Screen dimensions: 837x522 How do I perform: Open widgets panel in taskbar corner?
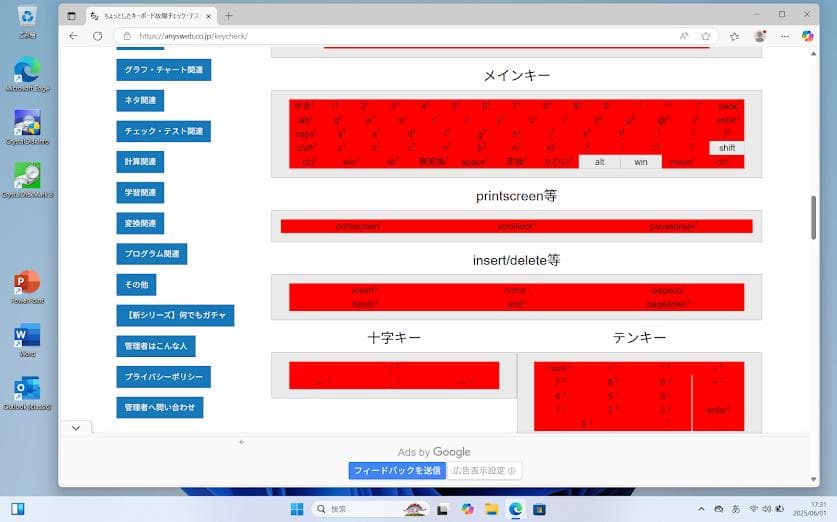pos(18,509)
